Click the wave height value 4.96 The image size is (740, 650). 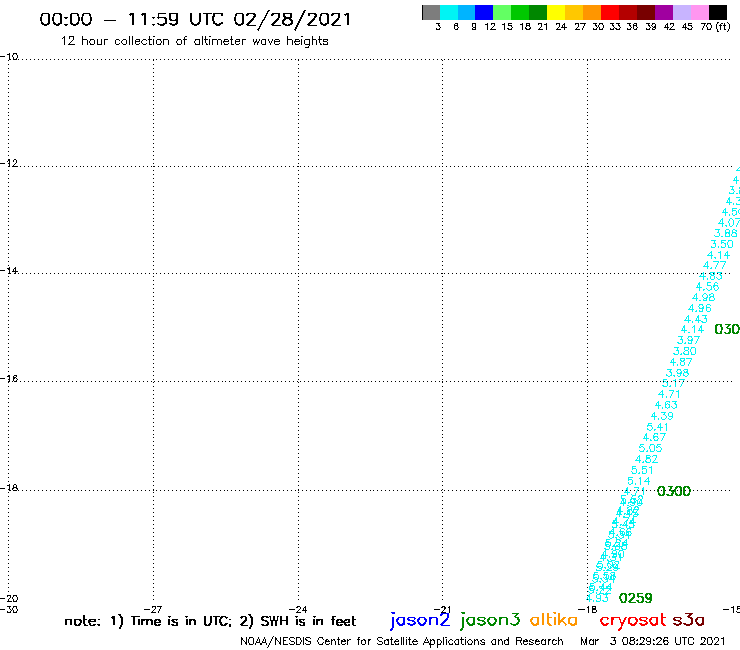[x=700, y=308]
